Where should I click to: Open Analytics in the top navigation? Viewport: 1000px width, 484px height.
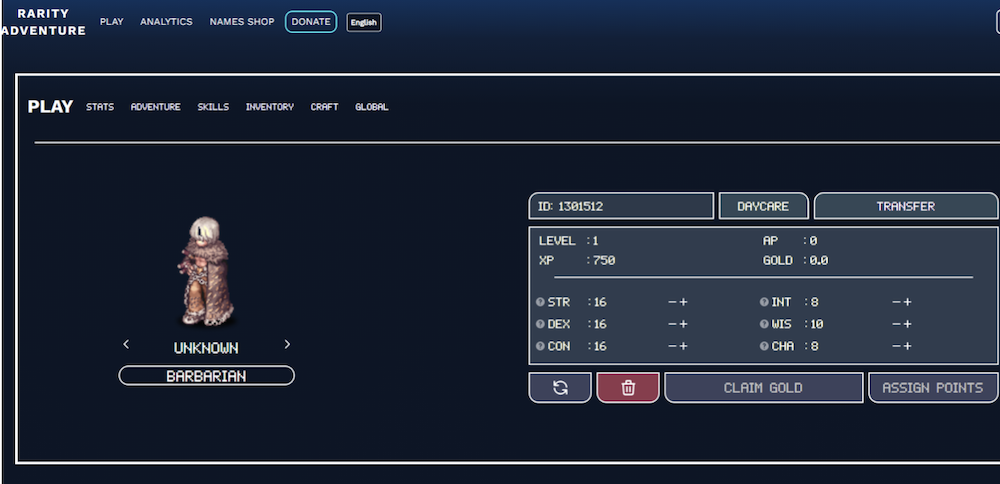[x=166, y=22]
